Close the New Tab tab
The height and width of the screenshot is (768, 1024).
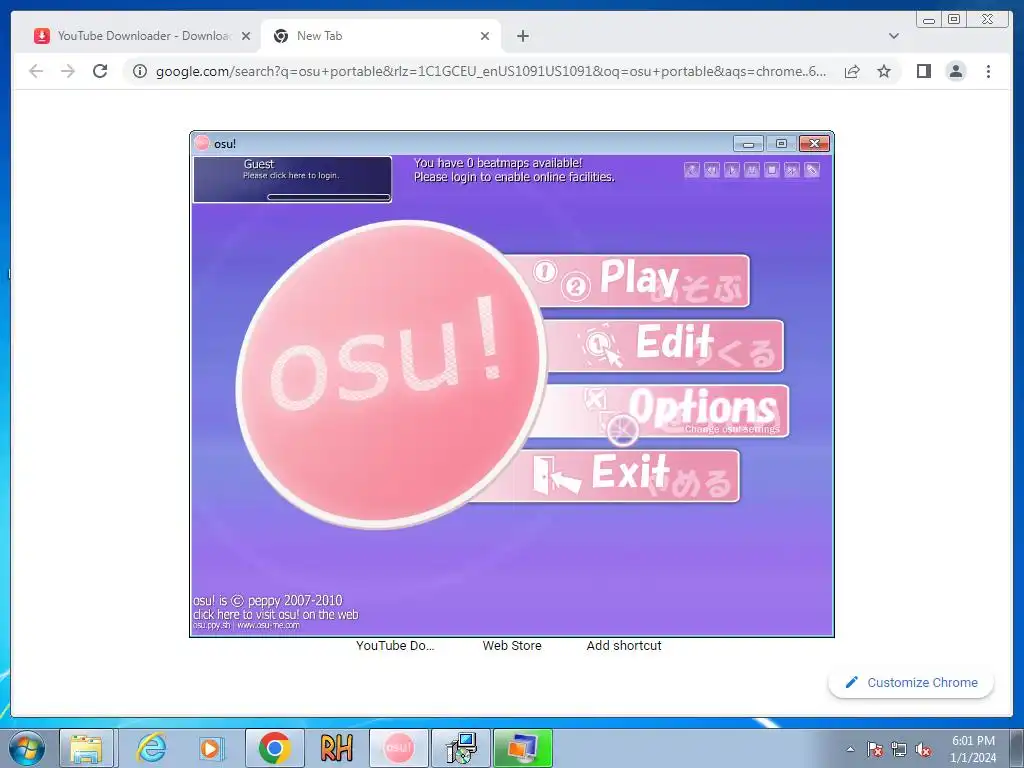(485, 36)
